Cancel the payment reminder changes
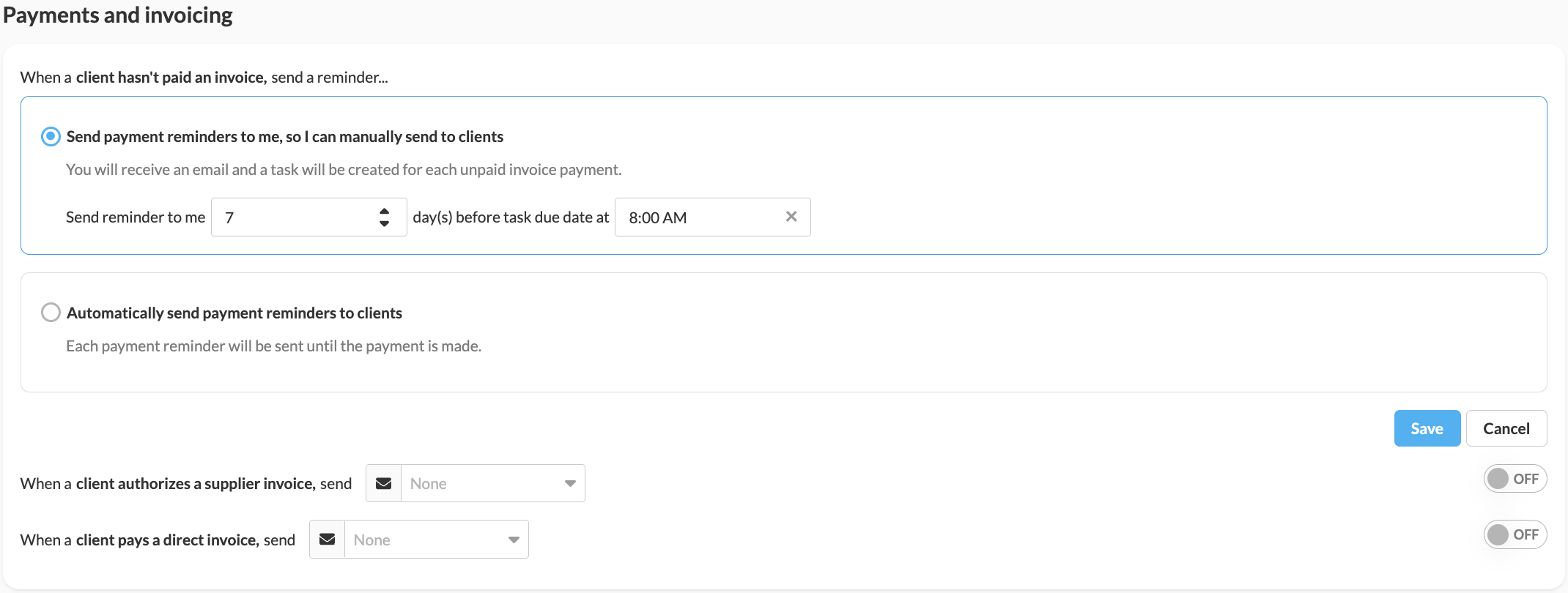The image size is (1568, 593). 1506,428
